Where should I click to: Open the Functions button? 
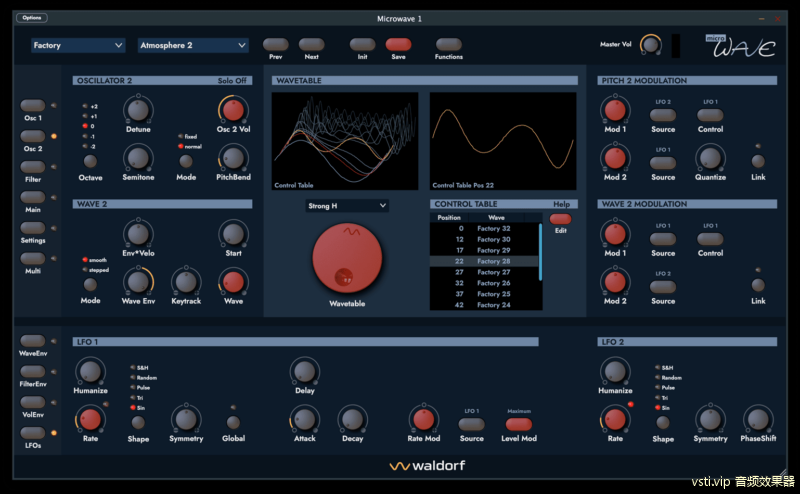point(449,44)
